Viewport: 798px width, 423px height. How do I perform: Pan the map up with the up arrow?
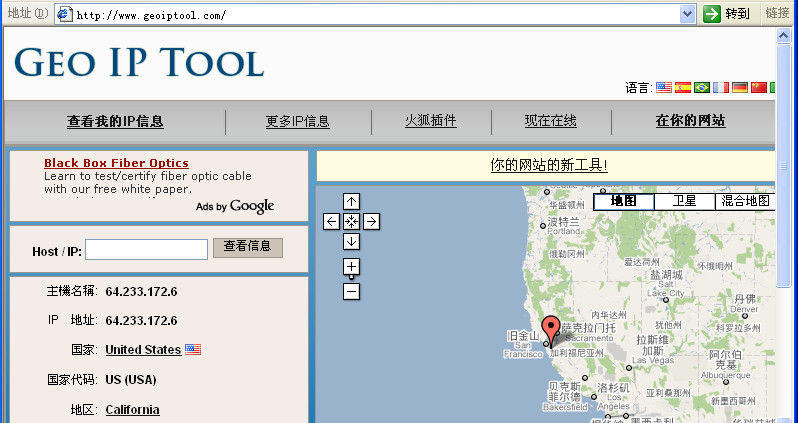pos(351,202)
